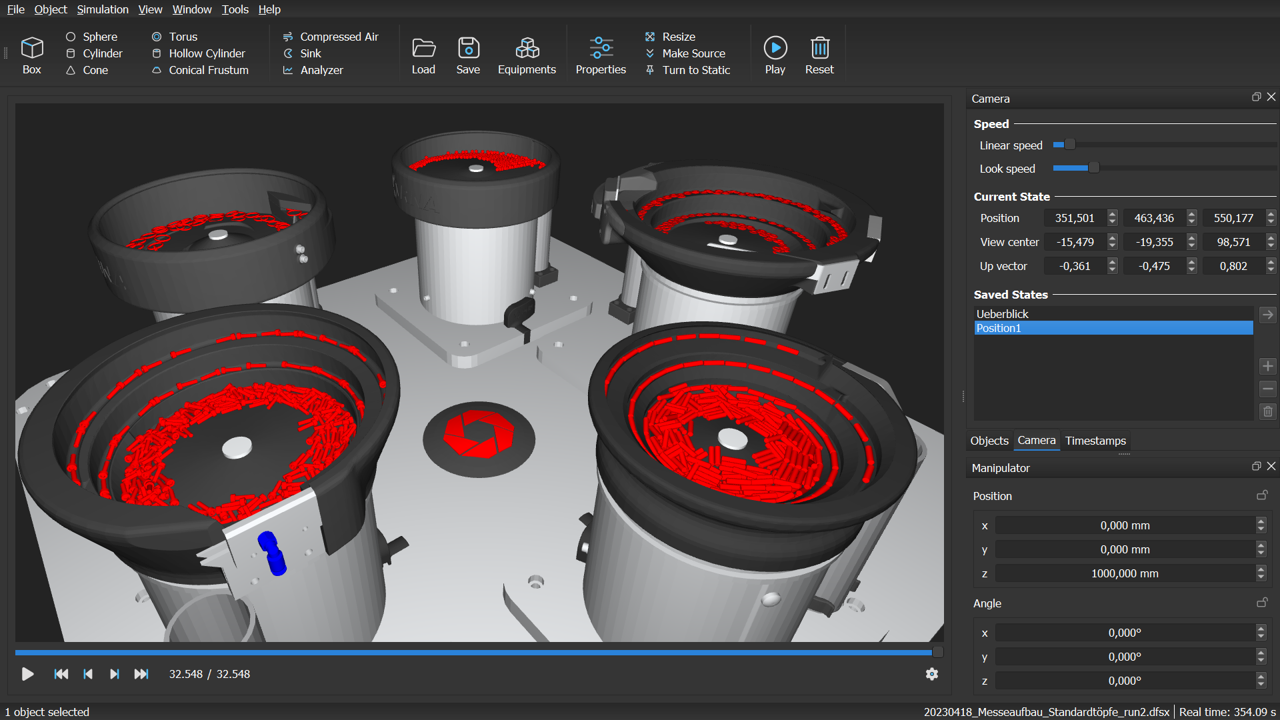Add a Cylinder shape

[93, 54]
